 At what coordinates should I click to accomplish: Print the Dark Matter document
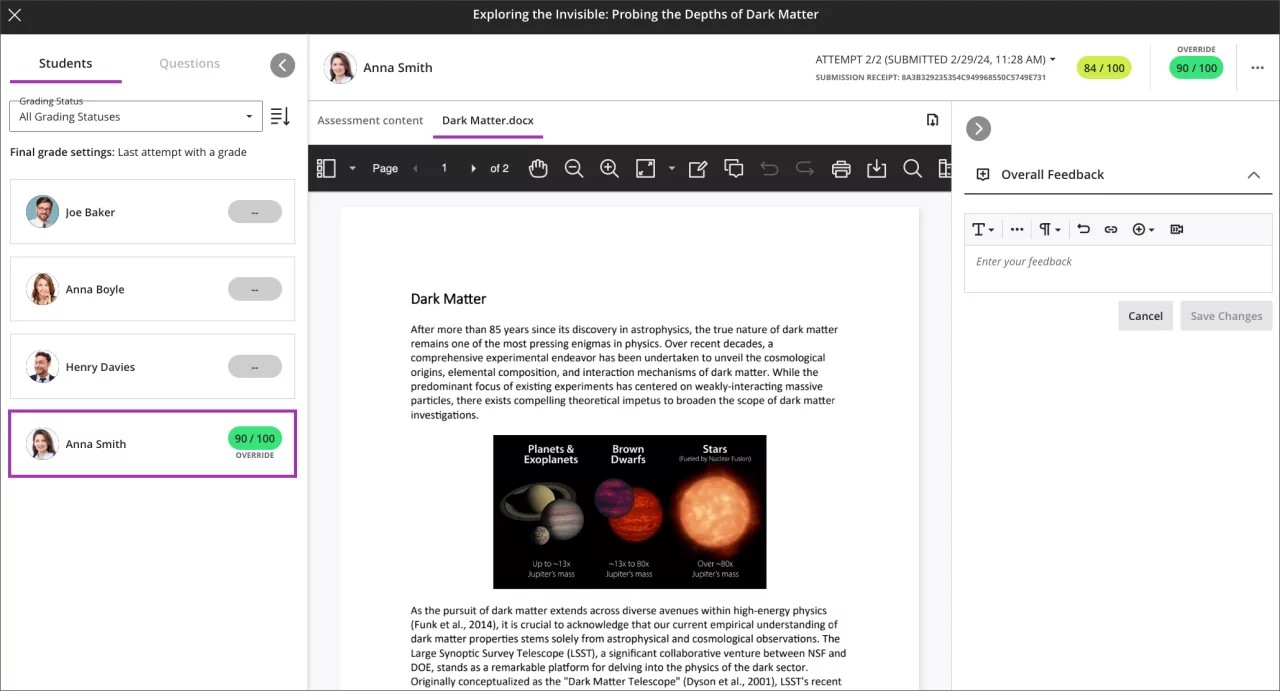click(x=841, y=169)
